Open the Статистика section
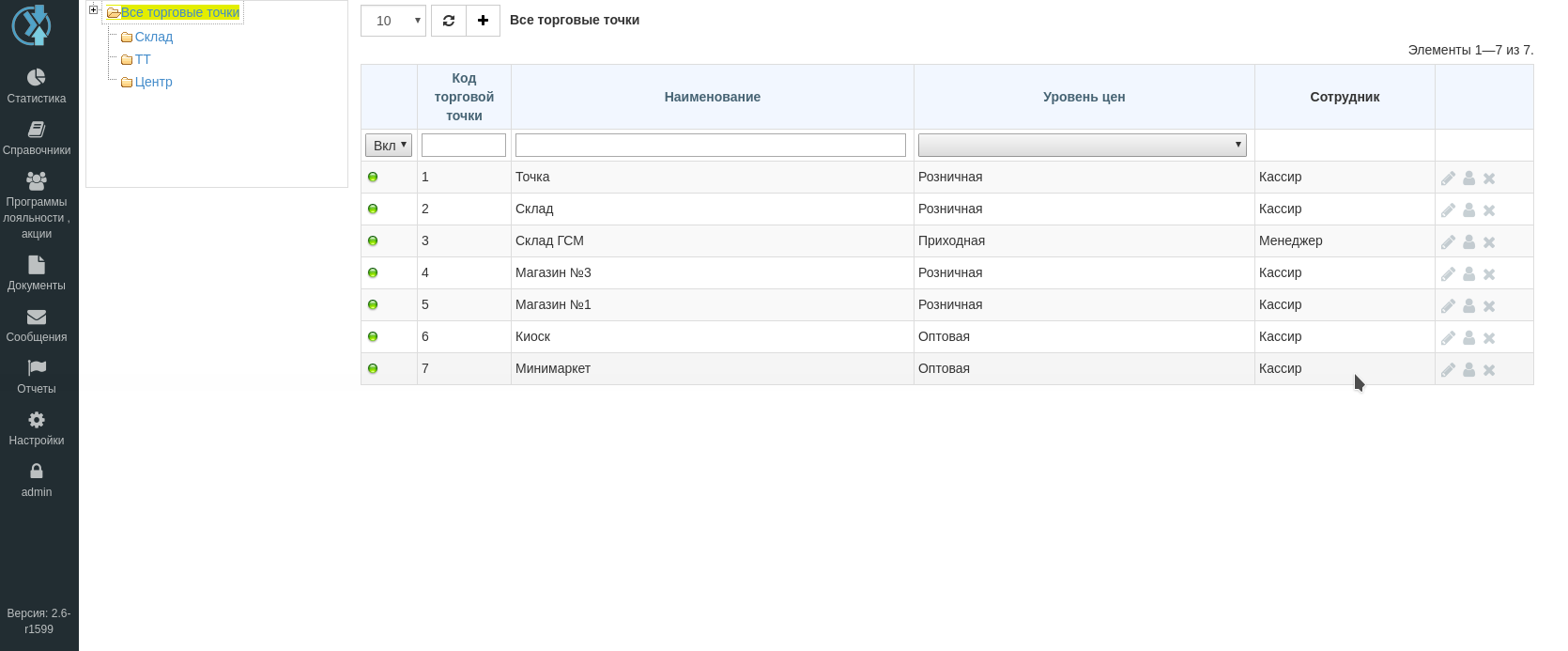The image size is (1568, 651). click(x=37, y=85)
